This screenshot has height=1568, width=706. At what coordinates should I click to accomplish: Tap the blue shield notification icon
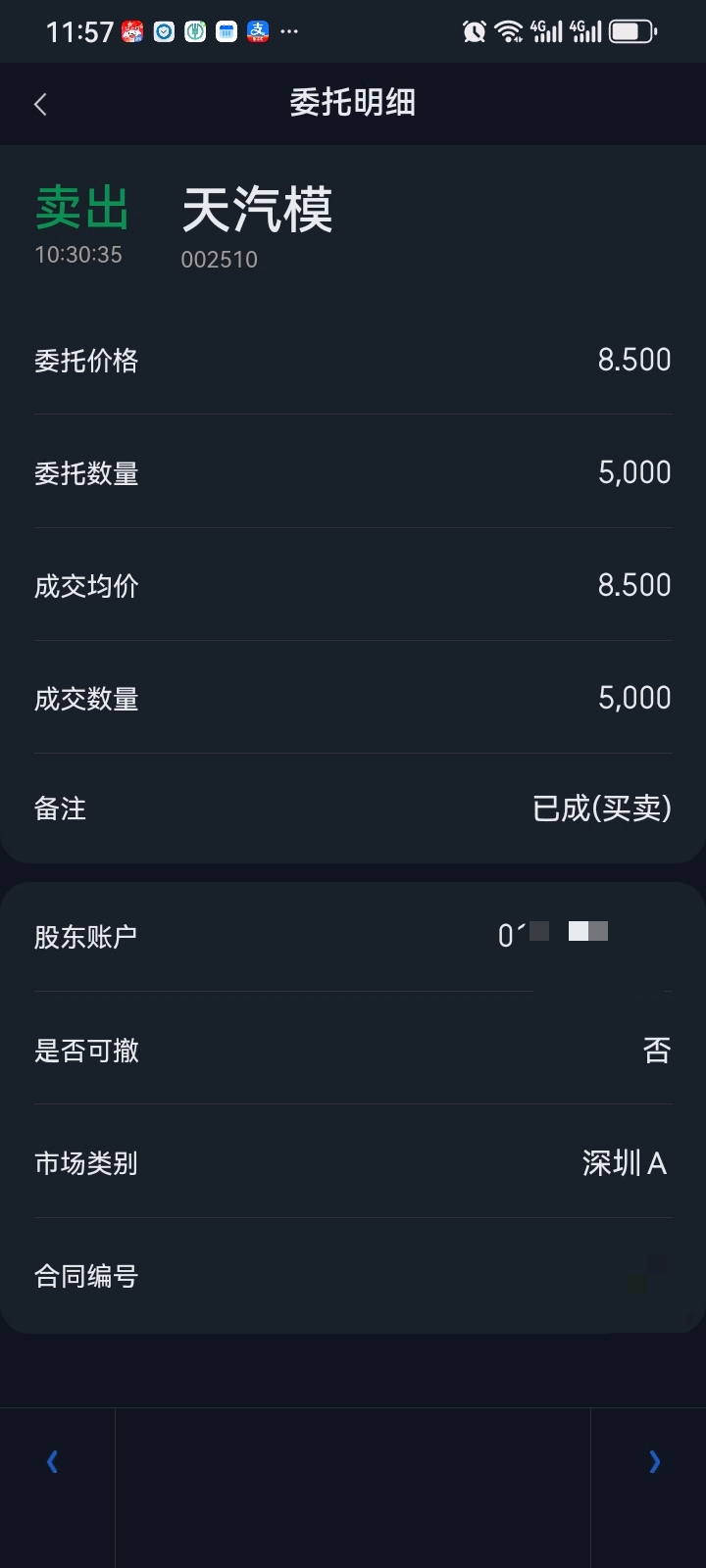coord(164,31)
